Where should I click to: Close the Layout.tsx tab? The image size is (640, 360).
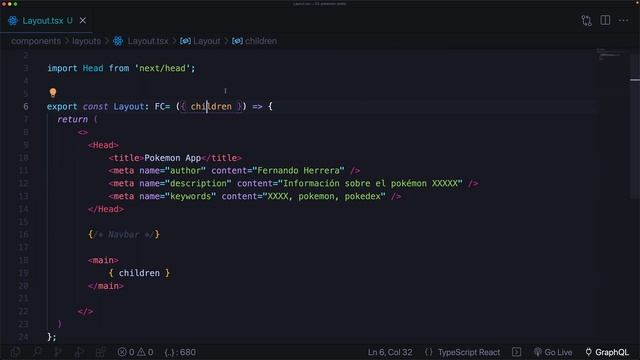[83, 20]
